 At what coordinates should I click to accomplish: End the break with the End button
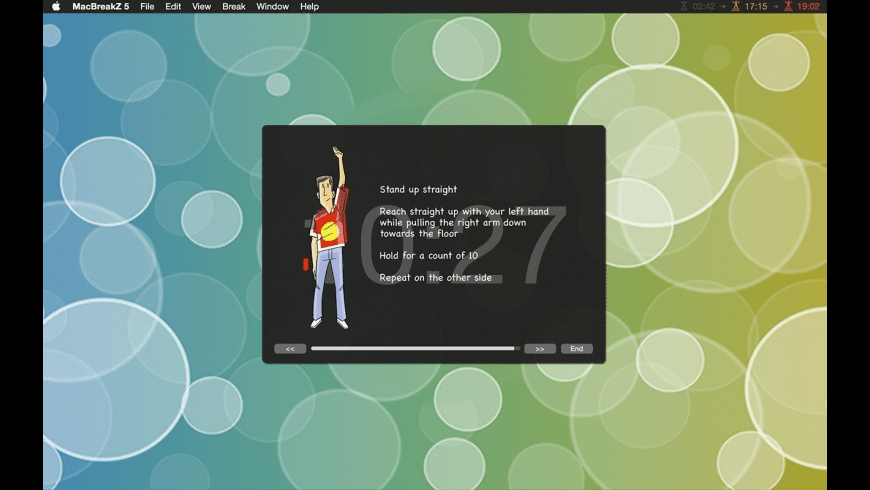click(x=576, y=348)
